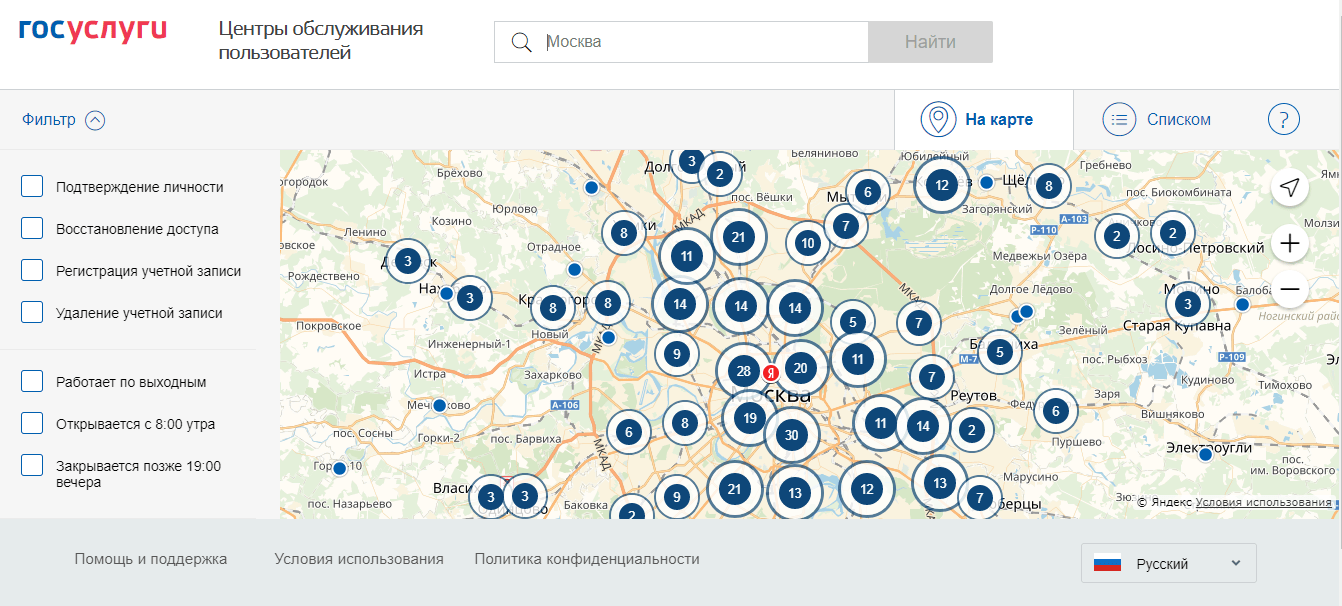Click the Москва search input field

[x=700, y=42]
